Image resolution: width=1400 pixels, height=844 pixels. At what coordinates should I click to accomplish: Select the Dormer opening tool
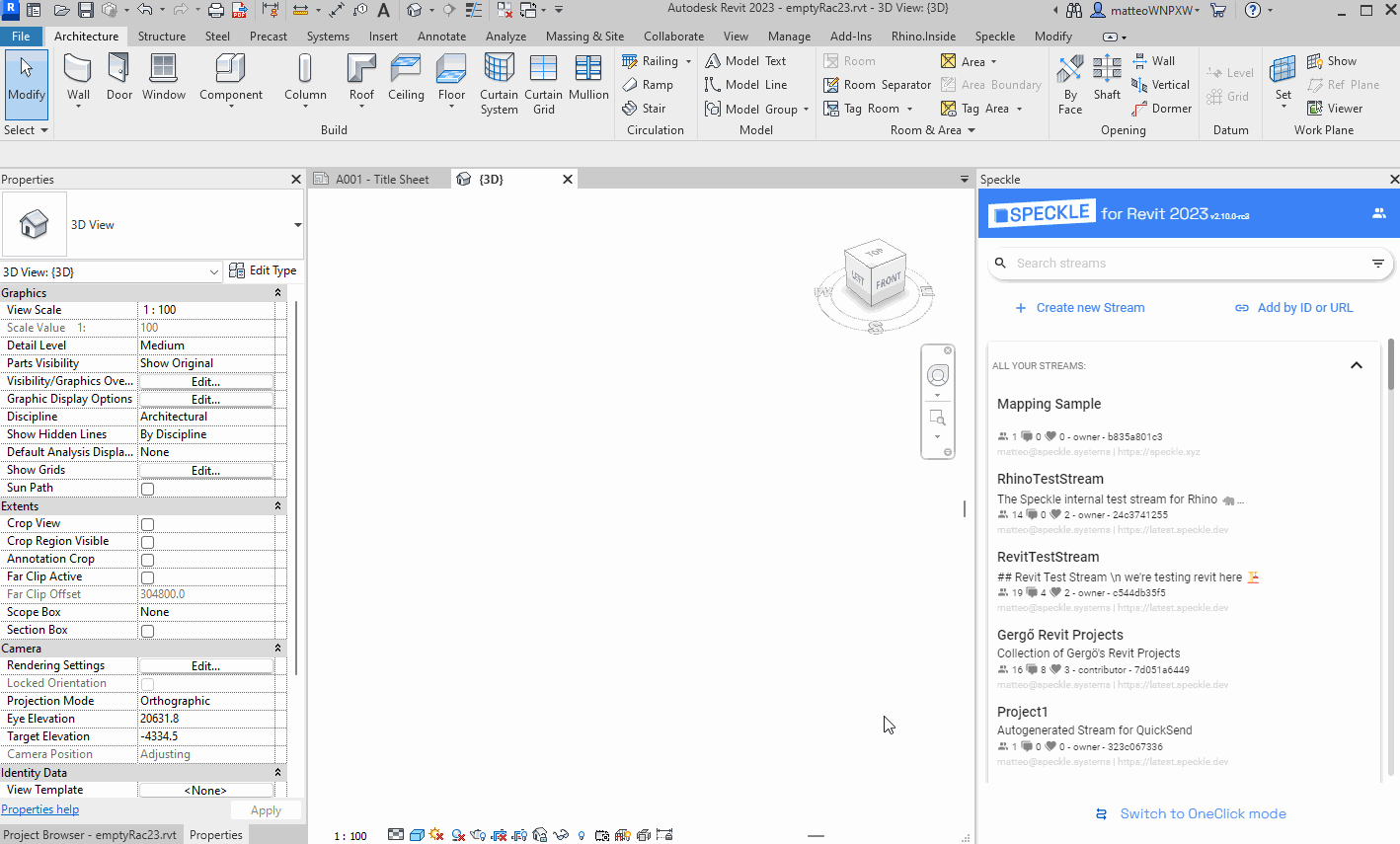coord(1161,109)
